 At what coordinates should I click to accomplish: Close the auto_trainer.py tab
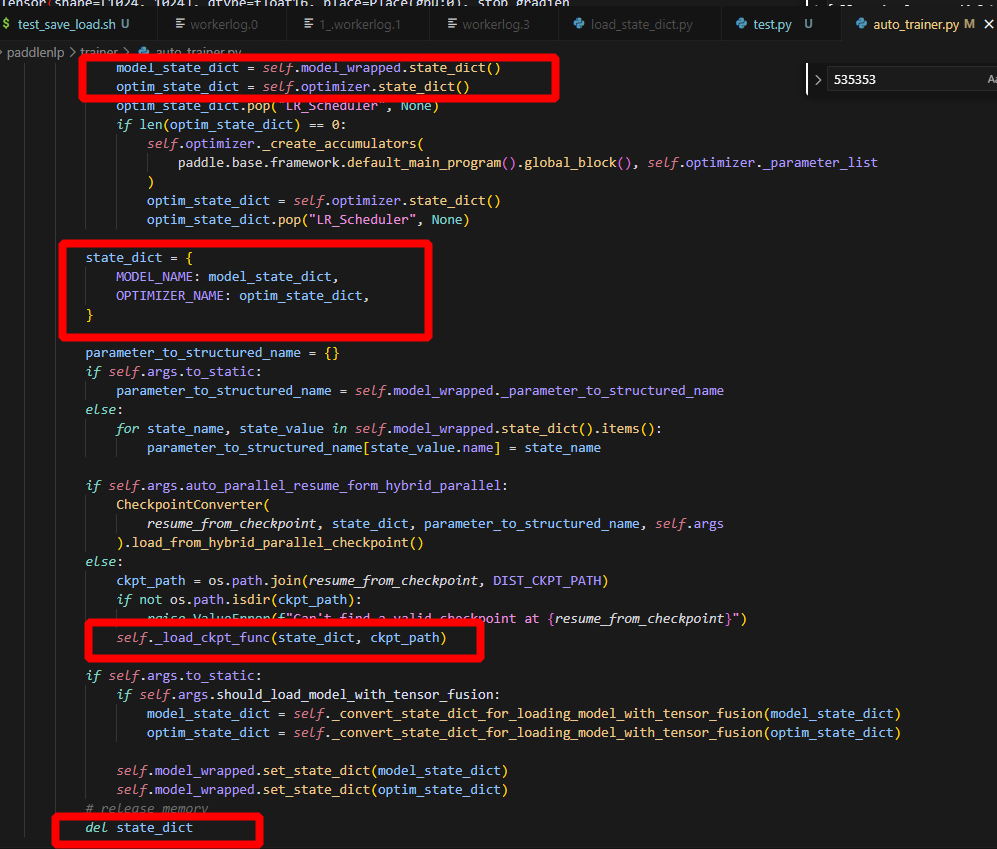click(987, 23)
